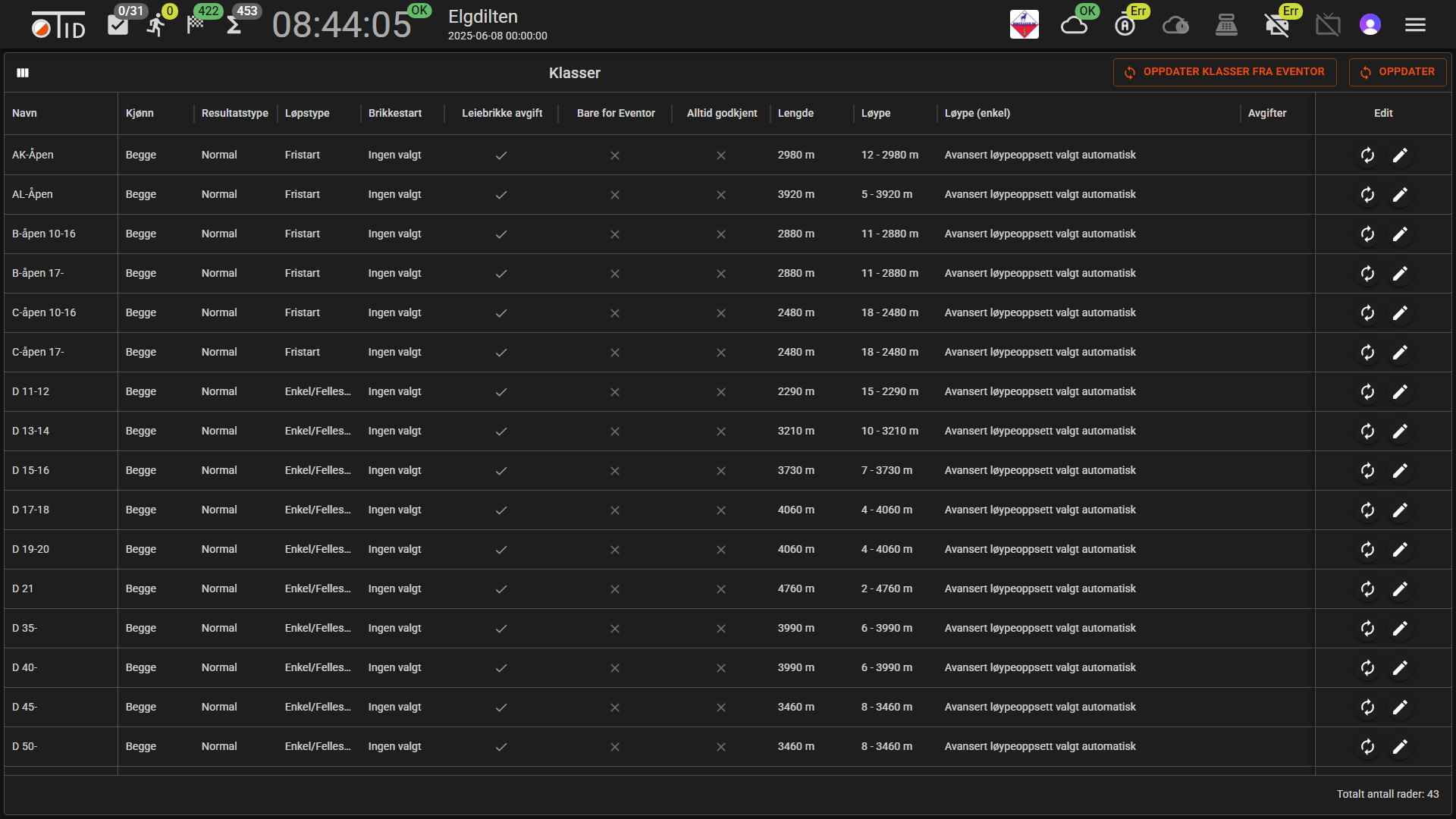The image size is (1456, 819).
Task: Refresh the B-åpen 10-16 class row
Action: [x=1367, y=234]
